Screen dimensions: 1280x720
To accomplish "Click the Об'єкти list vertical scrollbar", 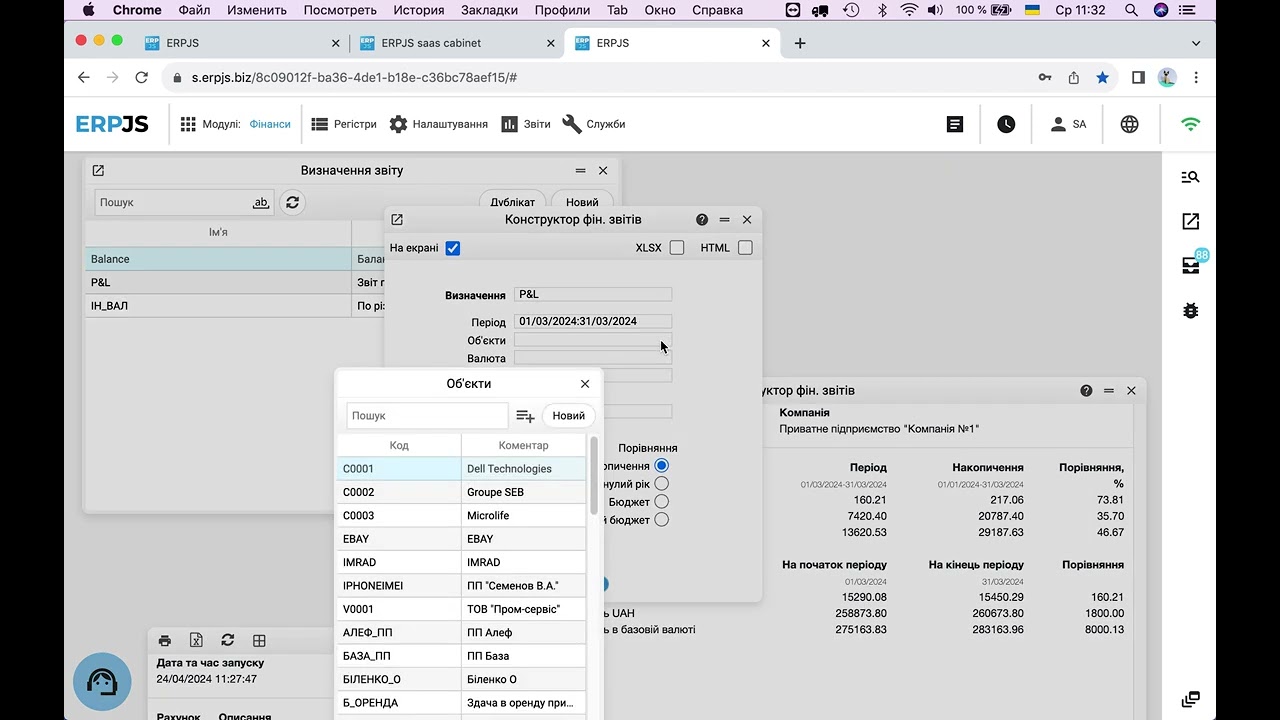I will [594, 475].
